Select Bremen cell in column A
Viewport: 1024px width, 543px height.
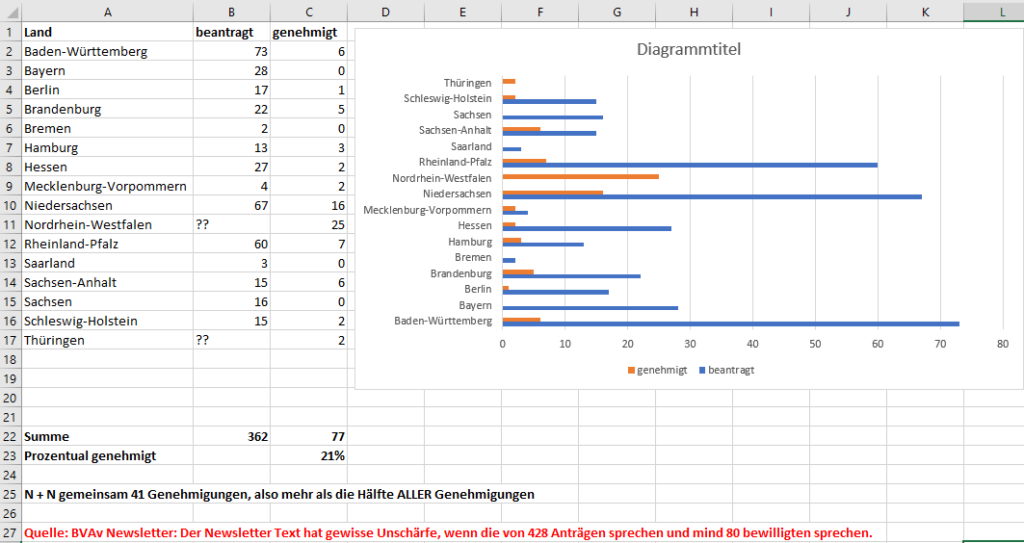click(x=107, y=129)
